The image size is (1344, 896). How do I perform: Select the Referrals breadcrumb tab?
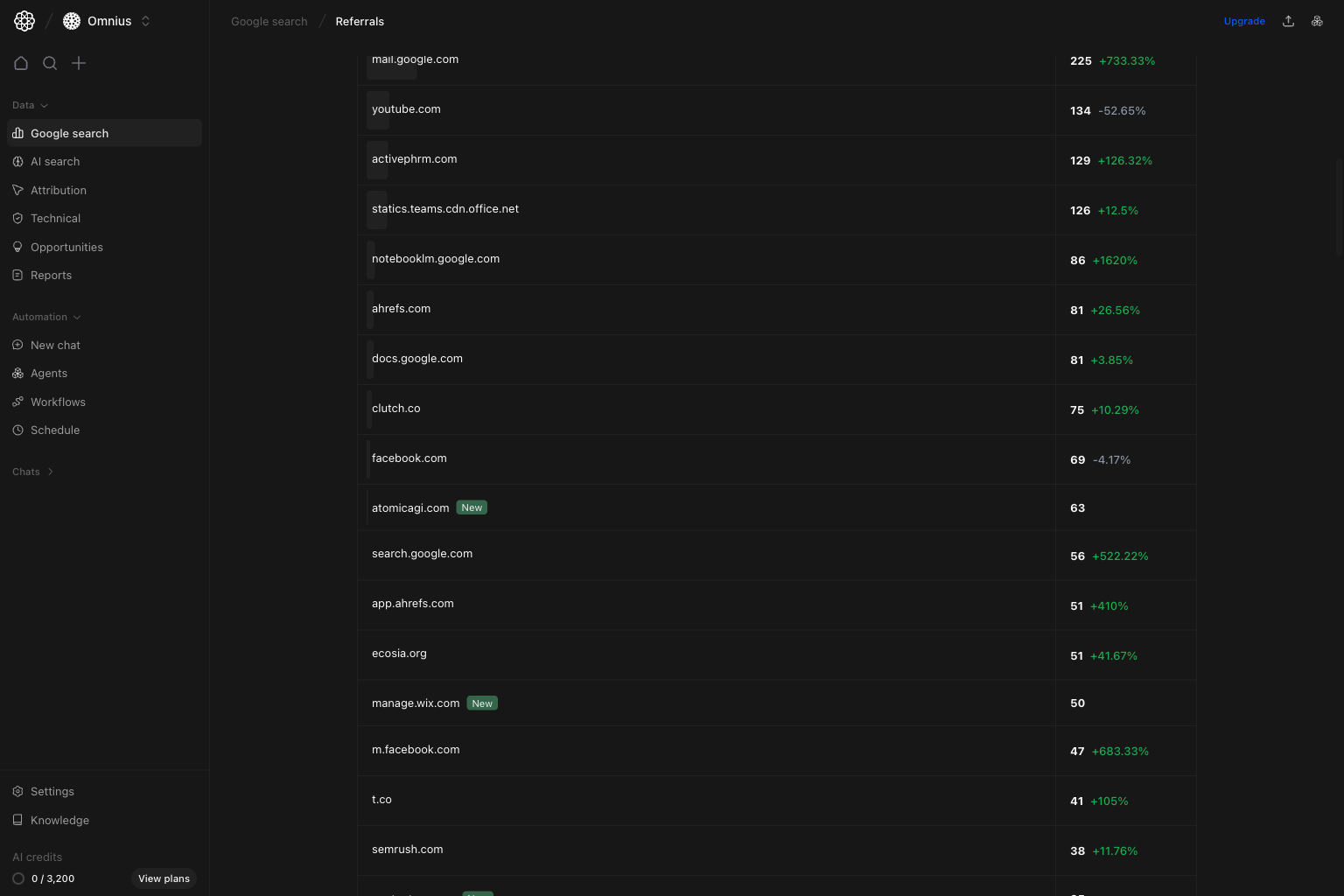[x=360, y=21]
